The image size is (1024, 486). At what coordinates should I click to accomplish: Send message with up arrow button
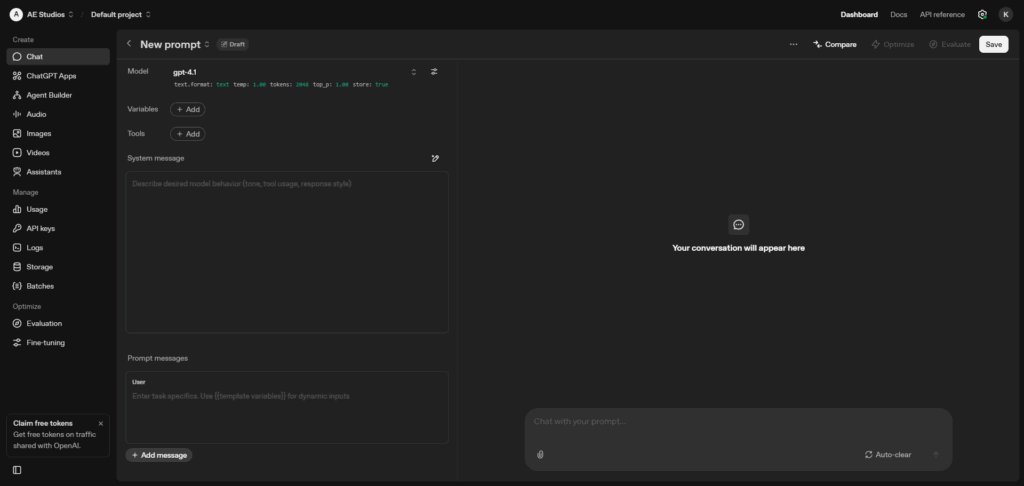936,455
